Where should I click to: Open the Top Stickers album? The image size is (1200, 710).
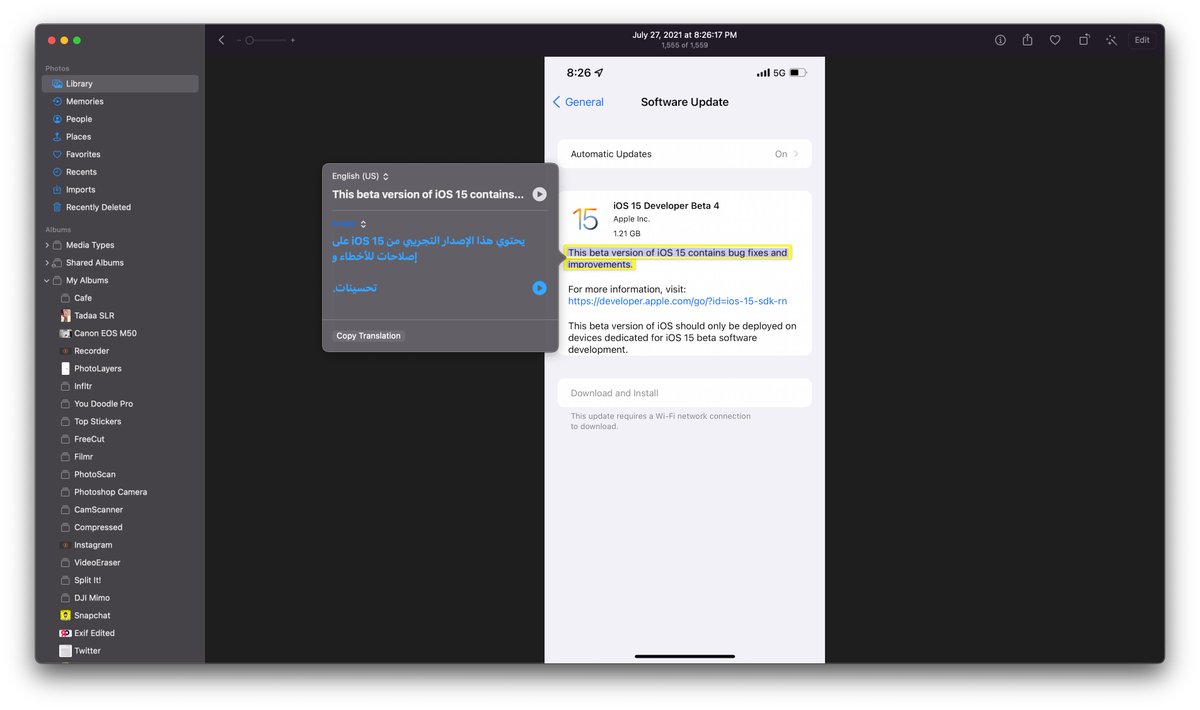click(120, 421)
